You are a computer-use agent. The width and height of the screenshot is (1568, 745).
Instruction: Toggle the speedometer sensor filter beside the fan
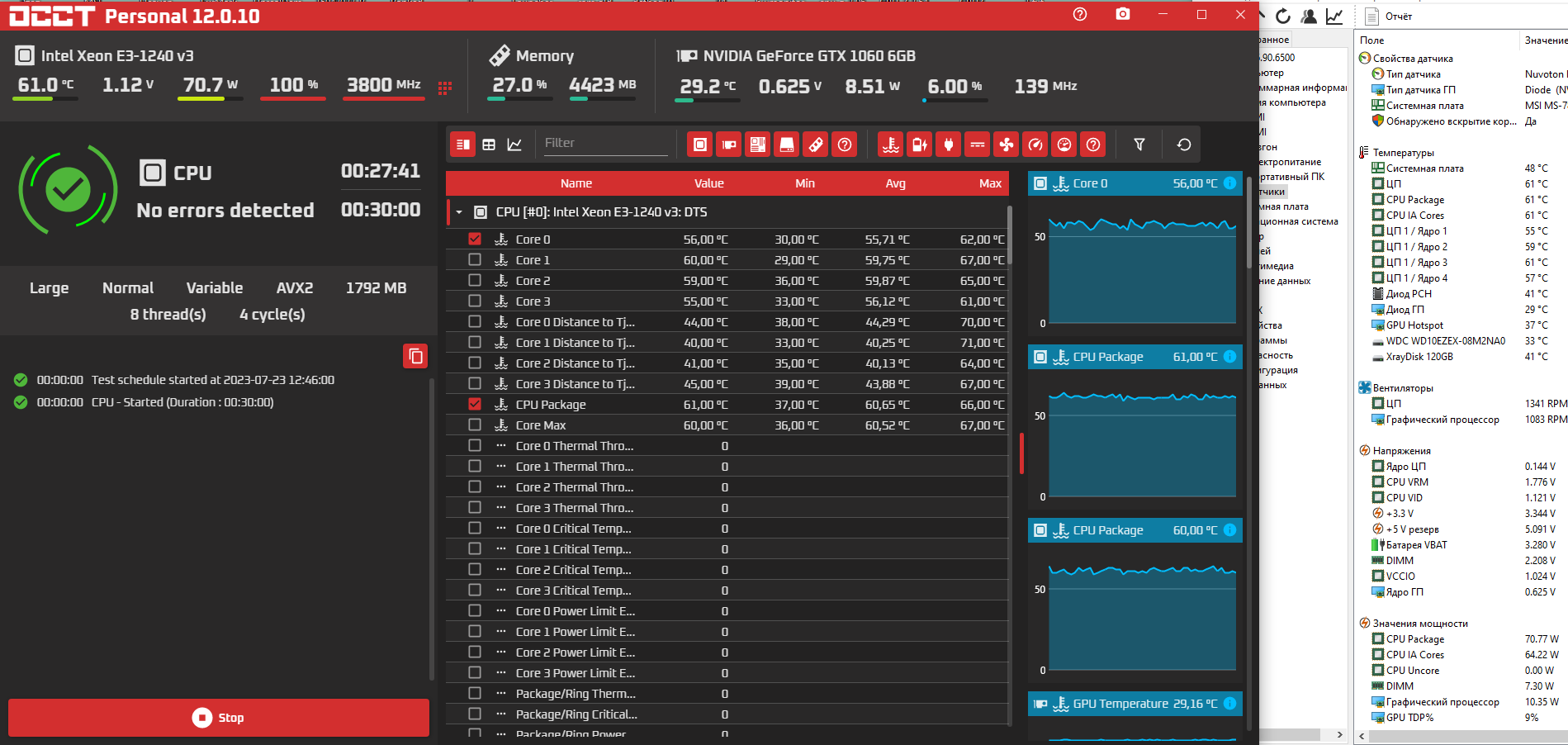tap(1035, 145)
